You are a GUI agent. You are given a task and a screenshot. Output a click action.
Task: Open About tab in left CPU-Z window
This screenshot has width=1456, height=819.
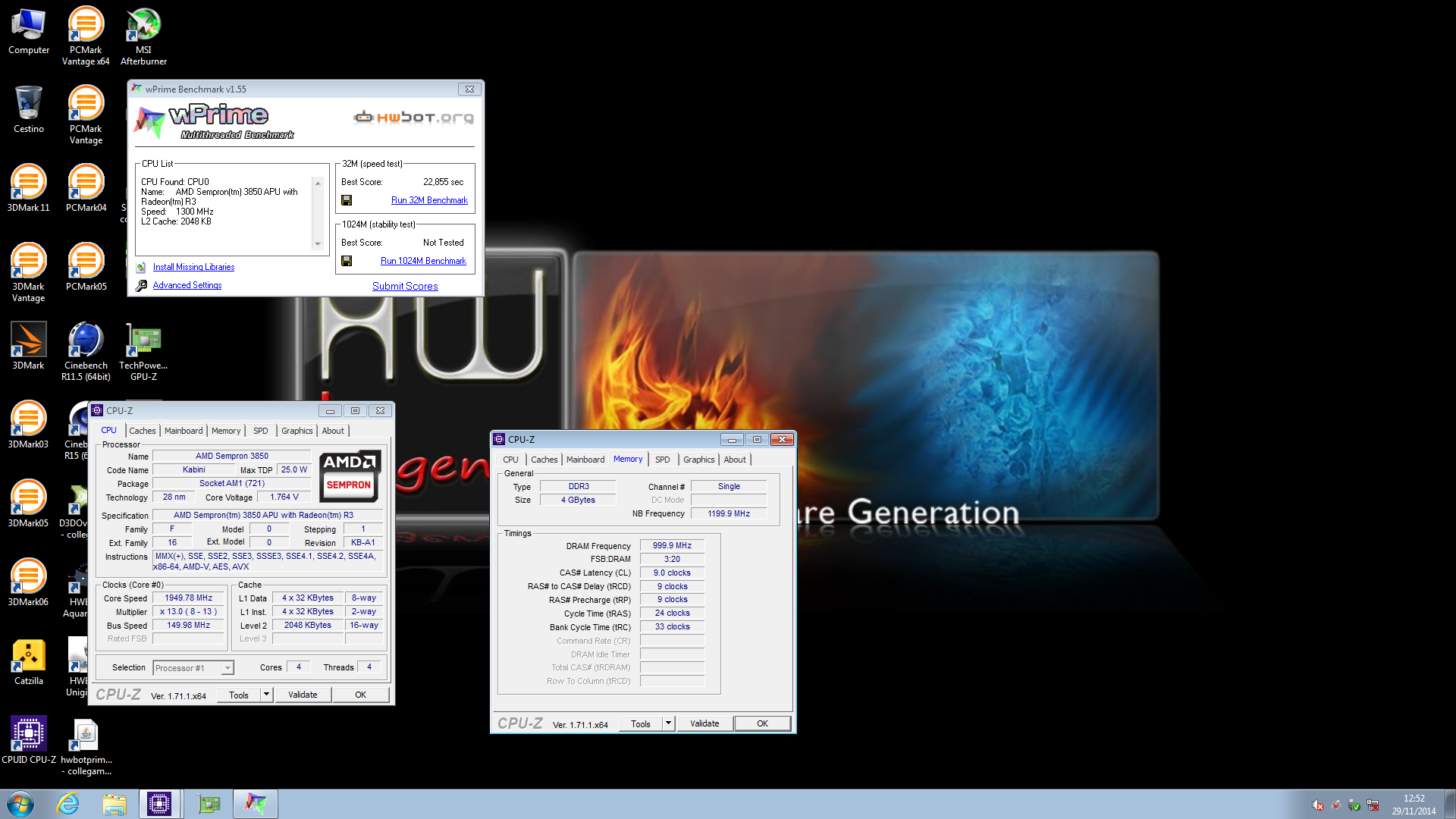[x=333, y=431]
